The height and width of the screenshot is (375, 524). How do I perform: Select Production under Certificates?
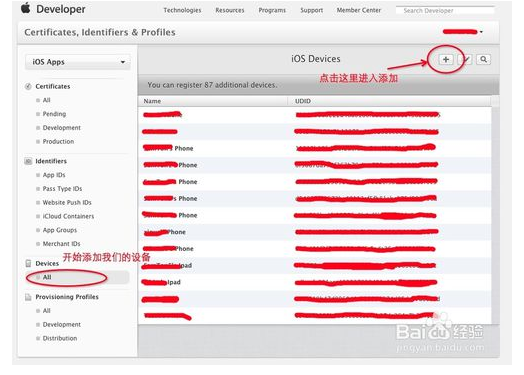(58, 141)
